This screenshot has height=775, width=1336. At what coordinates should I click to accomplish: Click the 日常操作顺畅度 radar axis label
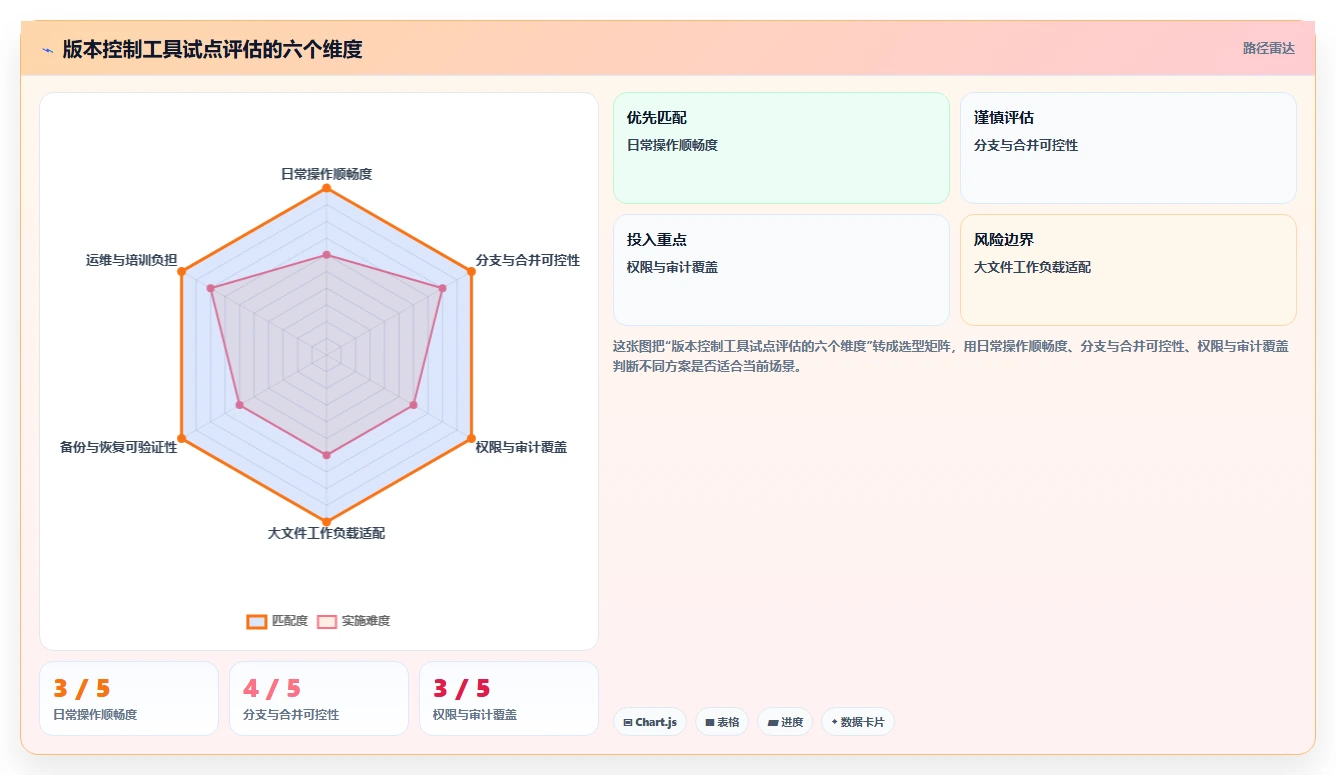click(x=326, y=174)
